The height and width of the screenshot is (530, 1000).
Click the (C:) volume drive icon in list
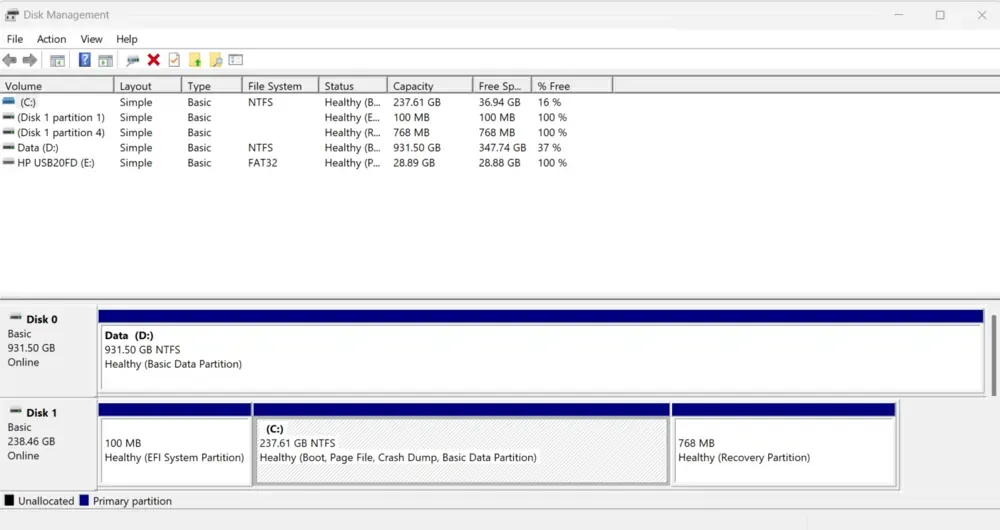(8, 101)
